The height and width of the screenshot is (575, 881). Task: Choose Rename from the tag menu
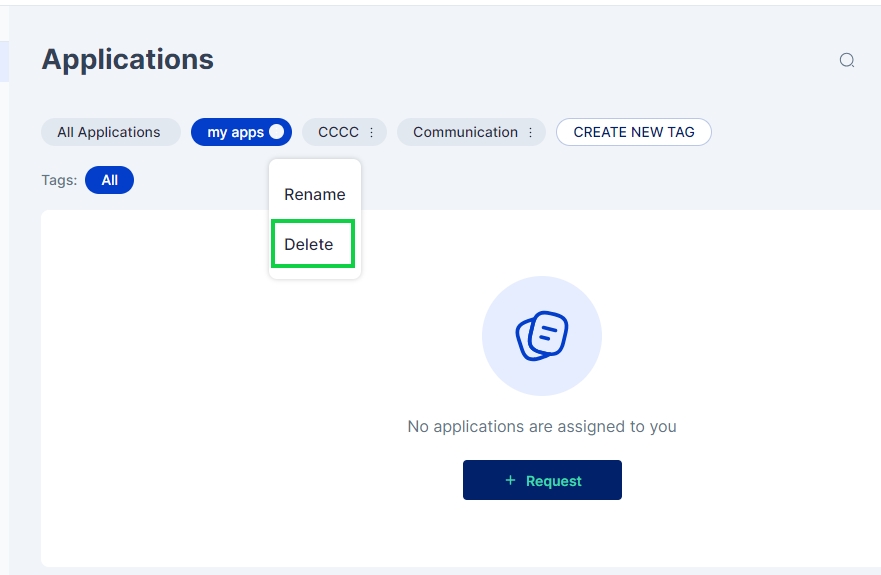[315, 195]
